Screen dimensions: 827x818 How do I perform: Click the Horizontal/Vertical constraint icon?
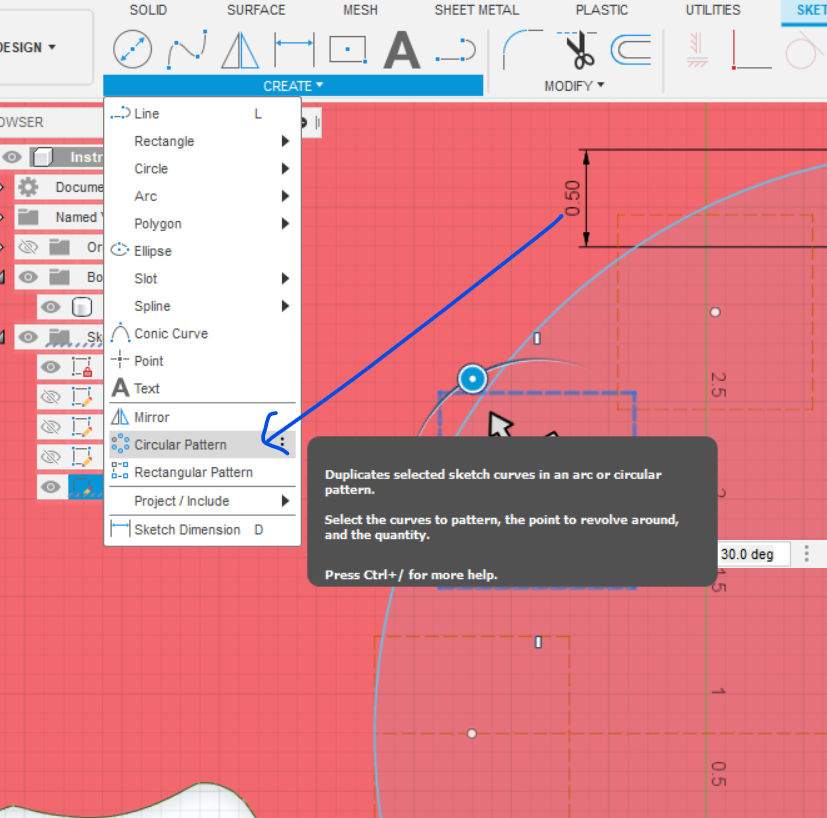[x=697, y=50]
